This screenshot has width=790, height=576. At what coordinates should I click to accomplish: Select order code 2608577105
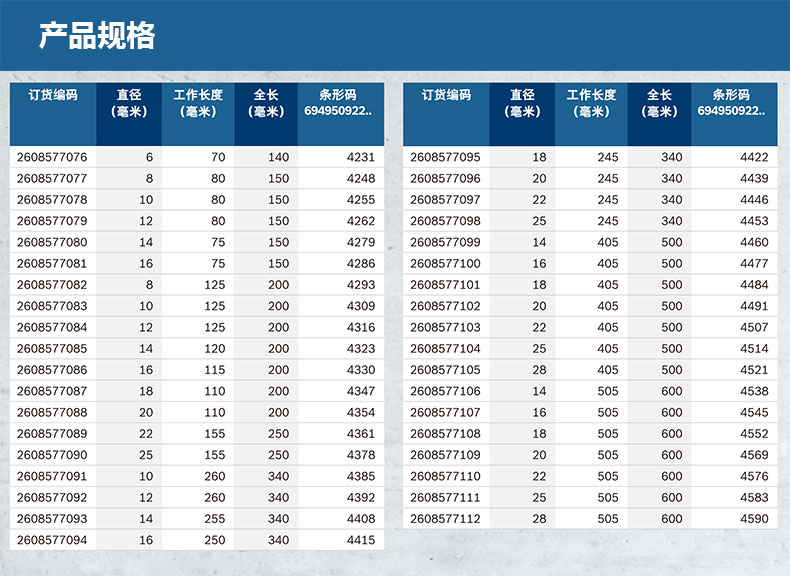(445, 370)
